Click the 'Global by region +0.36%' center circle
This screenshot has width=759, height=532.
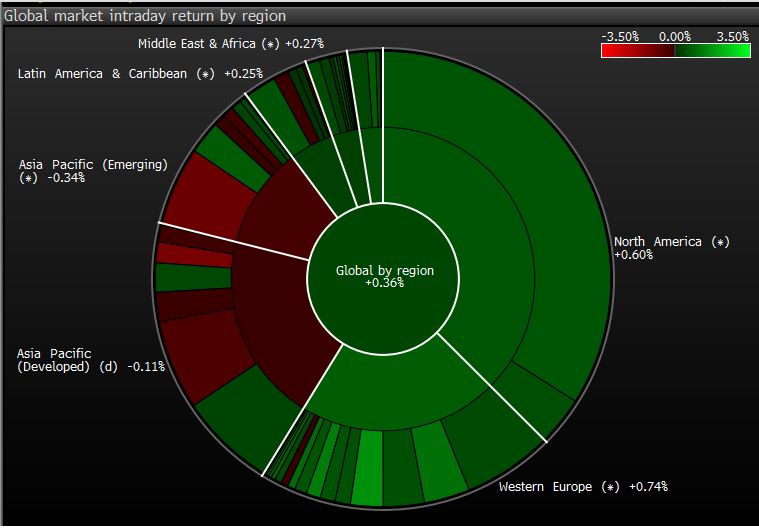point(383,278)
